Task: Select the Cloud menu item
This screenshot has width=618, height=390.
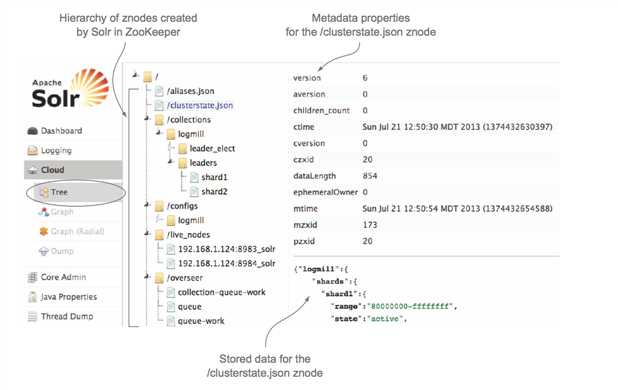Action: (73, 170)
